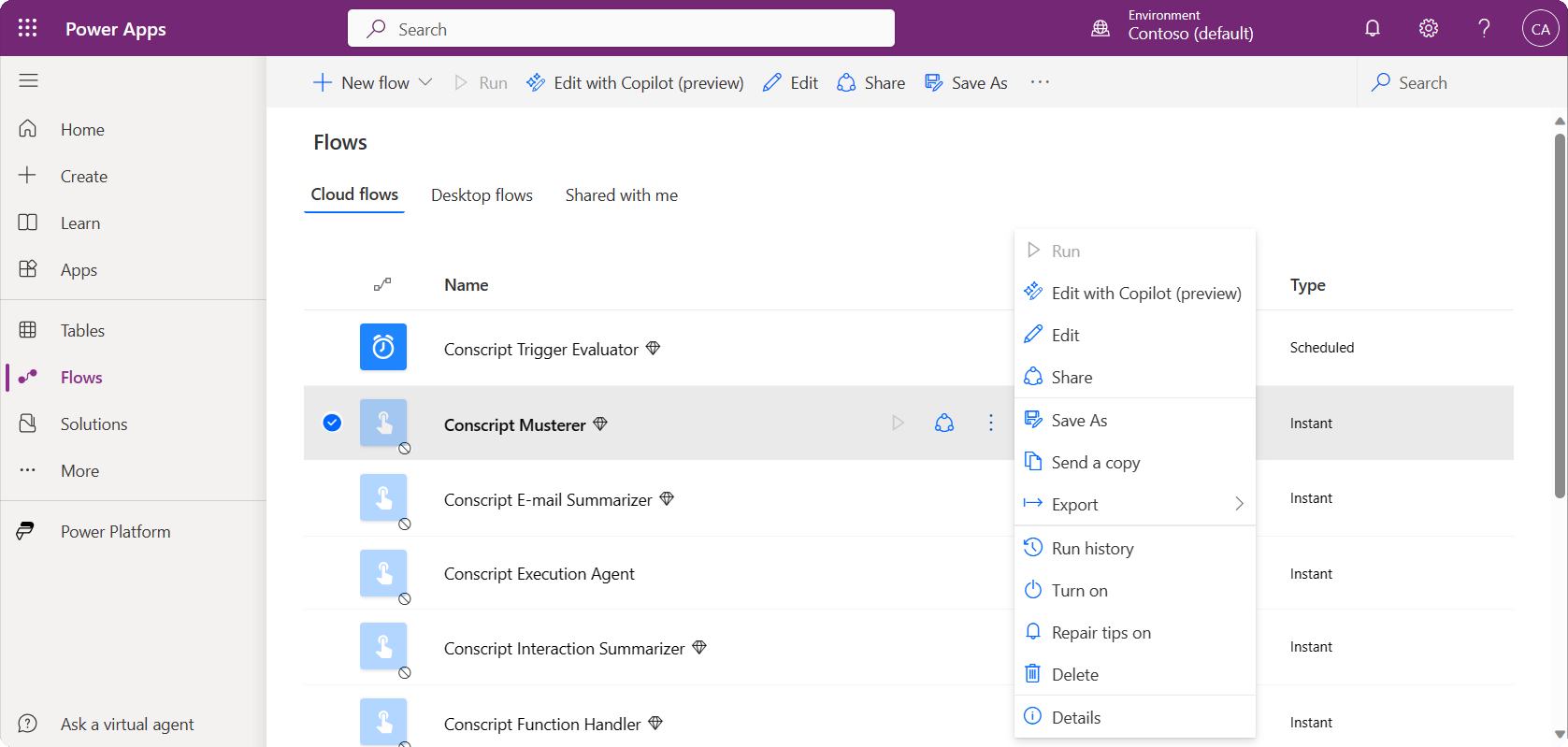Open the notifications bell icon
Image resolution: width=1568 pixels, height=747 pixels.
[x=1373, y=28]
